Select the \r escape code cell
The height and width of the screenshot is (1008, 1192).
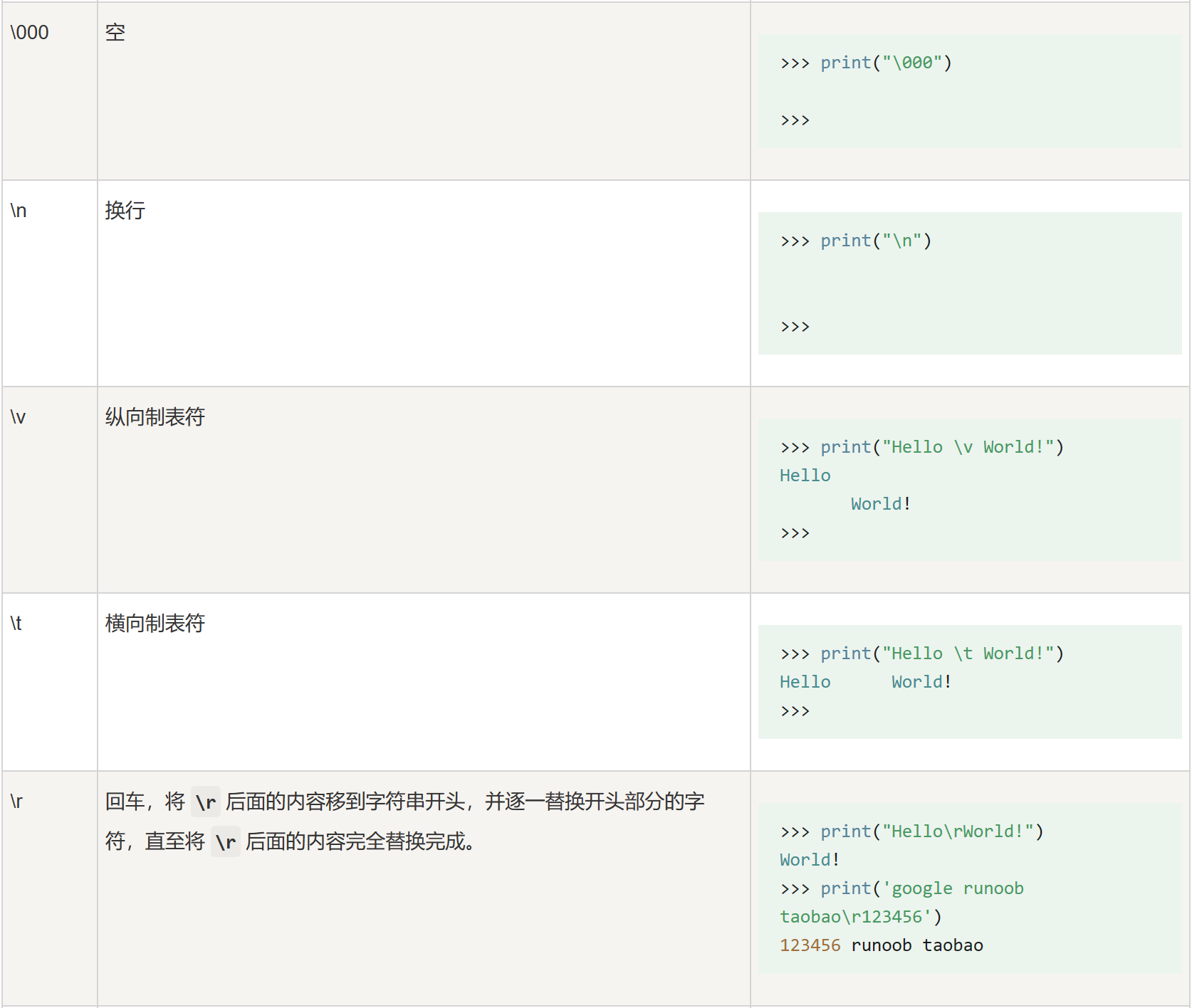click(x=50, y=888)
